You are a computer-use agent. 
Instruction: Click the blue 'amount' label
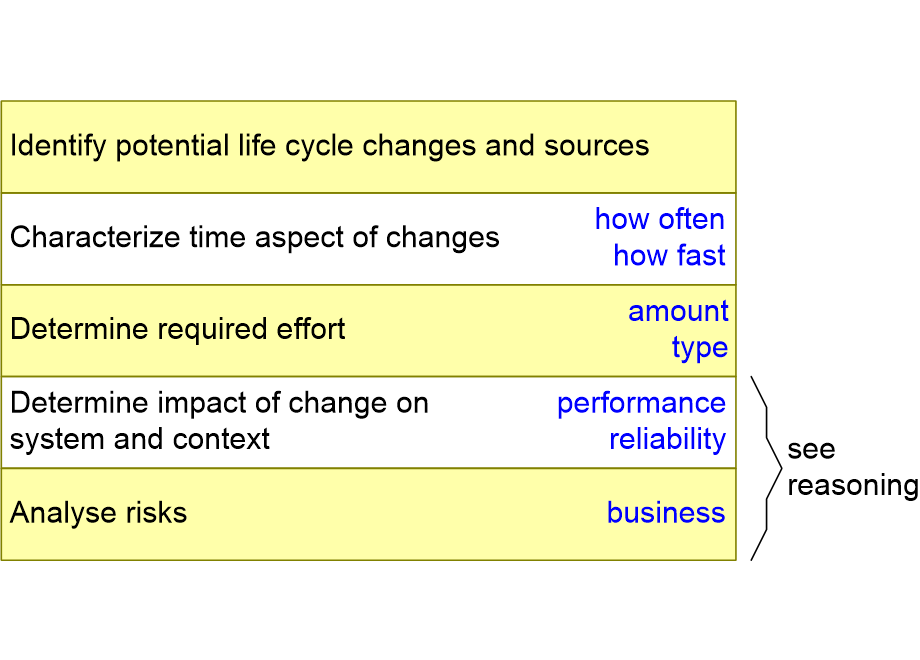pyautogui.click(x=678, y=311)
